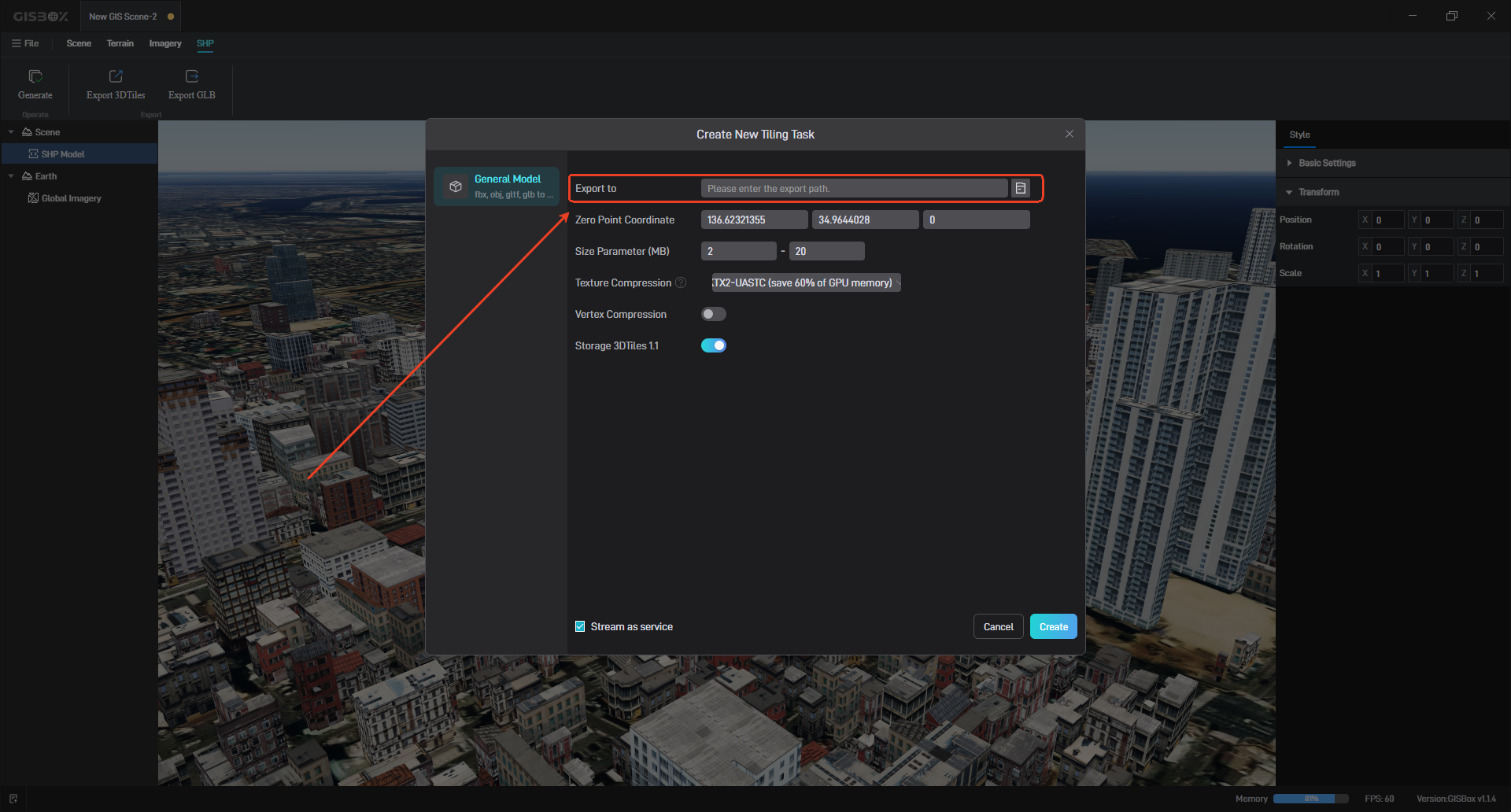1511x812 pixels.
Task: Disable the Storage 3DTiles 1.1 toggle
Action: [713, 345]
